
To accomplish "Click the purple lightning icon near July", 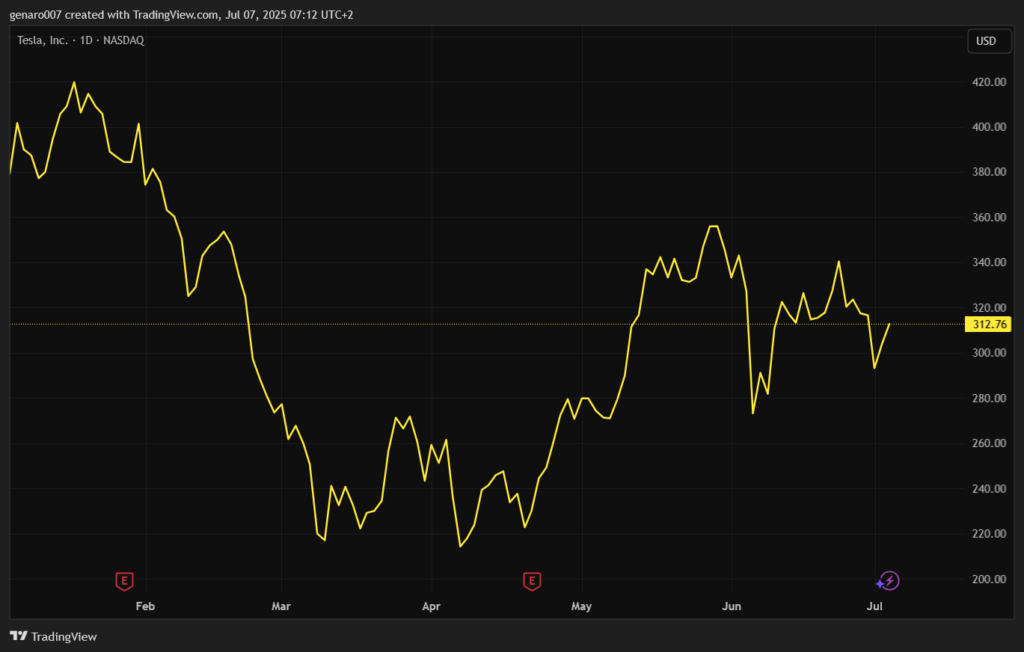I will click(x=889, y=581).
